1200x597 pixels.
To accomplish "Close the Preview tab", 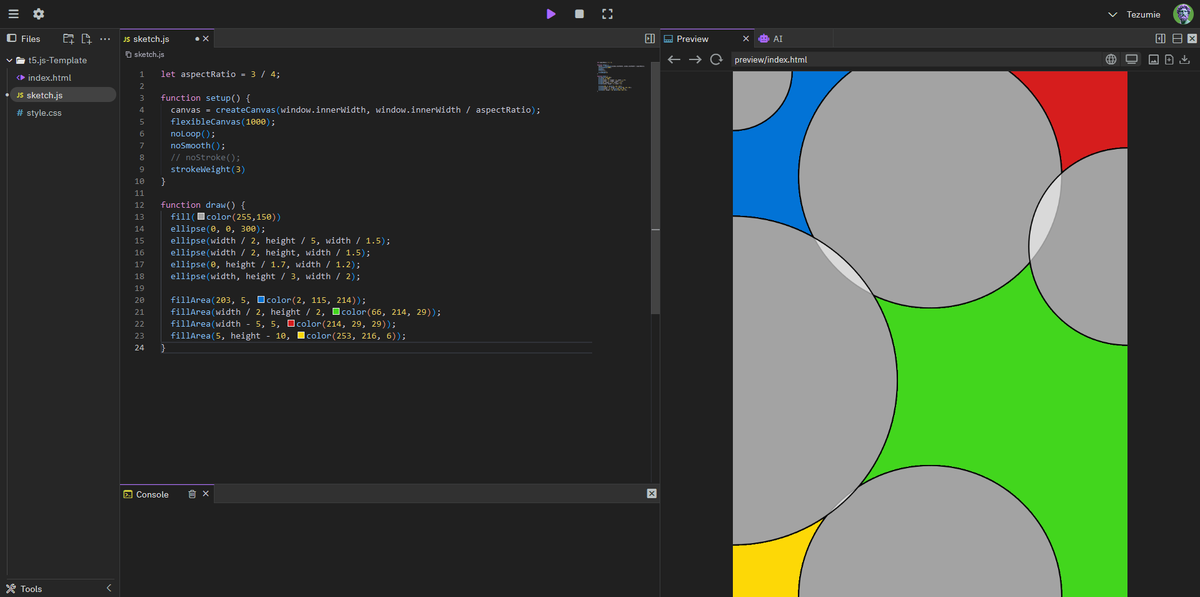I will pyautogui.click(x=745, y=39).
